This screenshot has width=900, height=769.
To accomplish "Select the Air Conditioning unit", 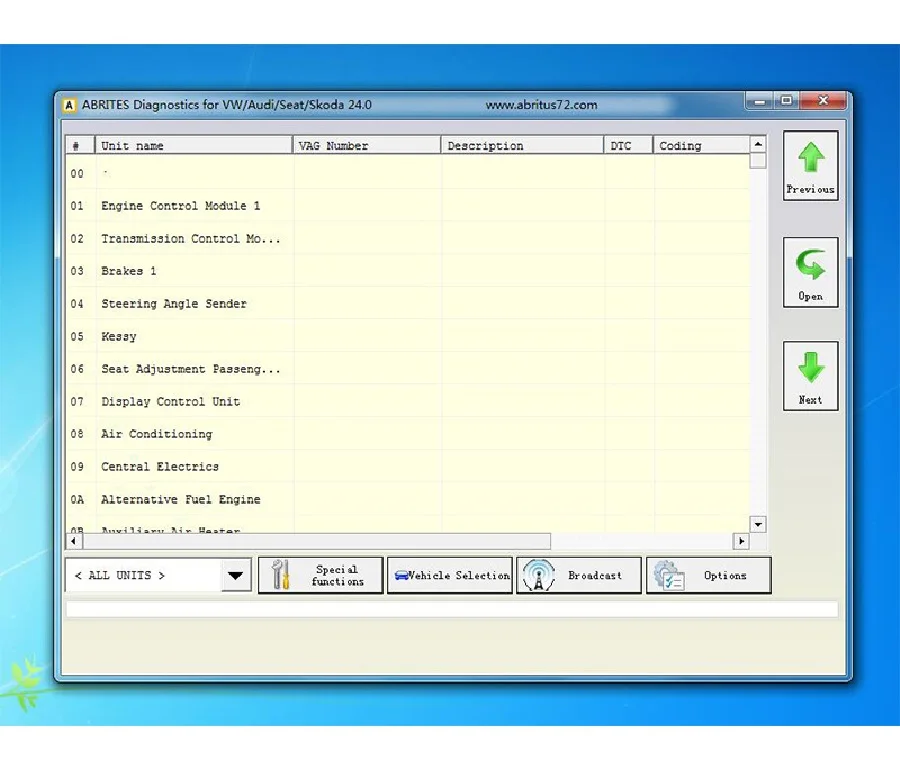I will click(x=408, y=434).
